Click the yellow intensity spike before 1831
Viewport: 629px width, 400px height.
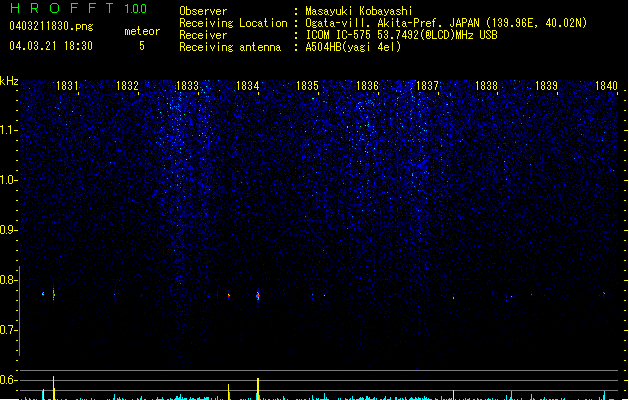tap(53, 388)
